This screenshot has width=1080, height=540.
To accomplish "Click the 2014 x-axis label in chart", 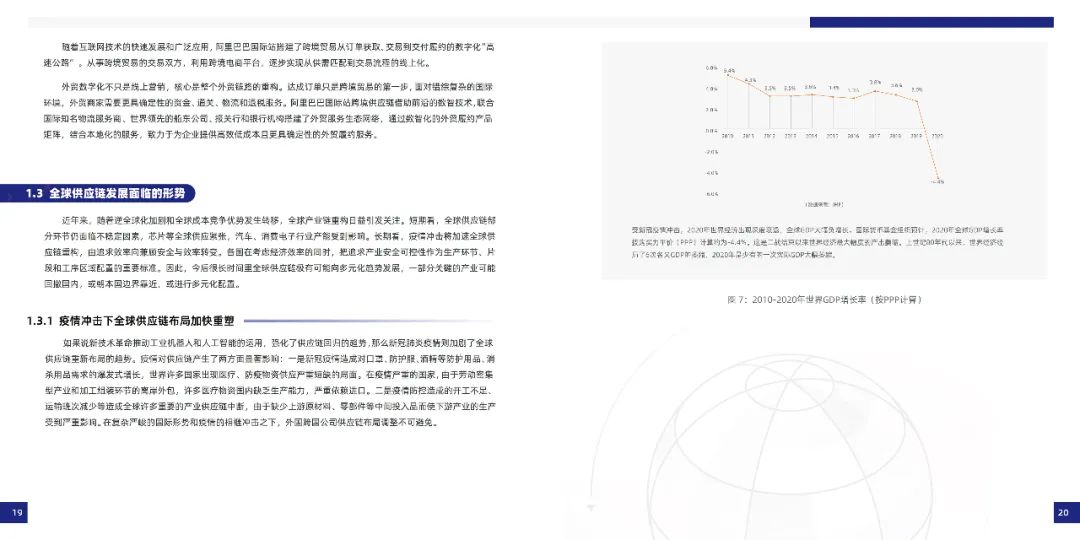I will (811, 136).
